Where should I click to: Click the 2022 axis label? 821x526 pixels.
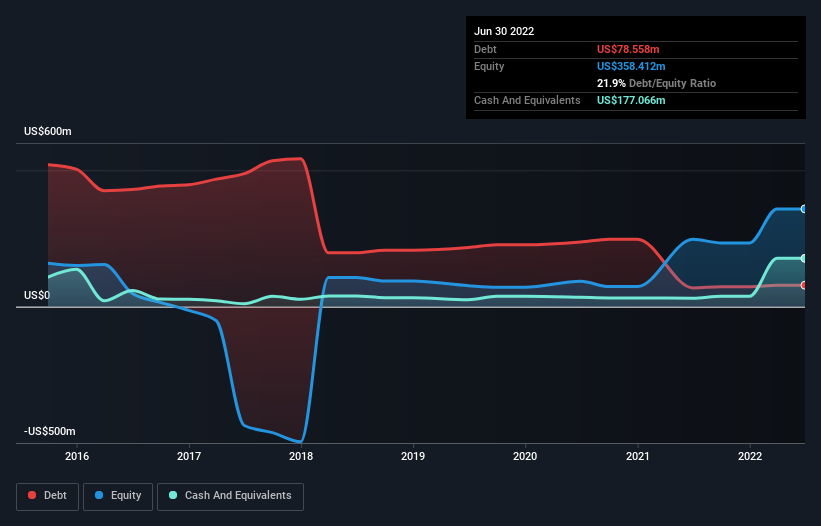tap(750, 456)
